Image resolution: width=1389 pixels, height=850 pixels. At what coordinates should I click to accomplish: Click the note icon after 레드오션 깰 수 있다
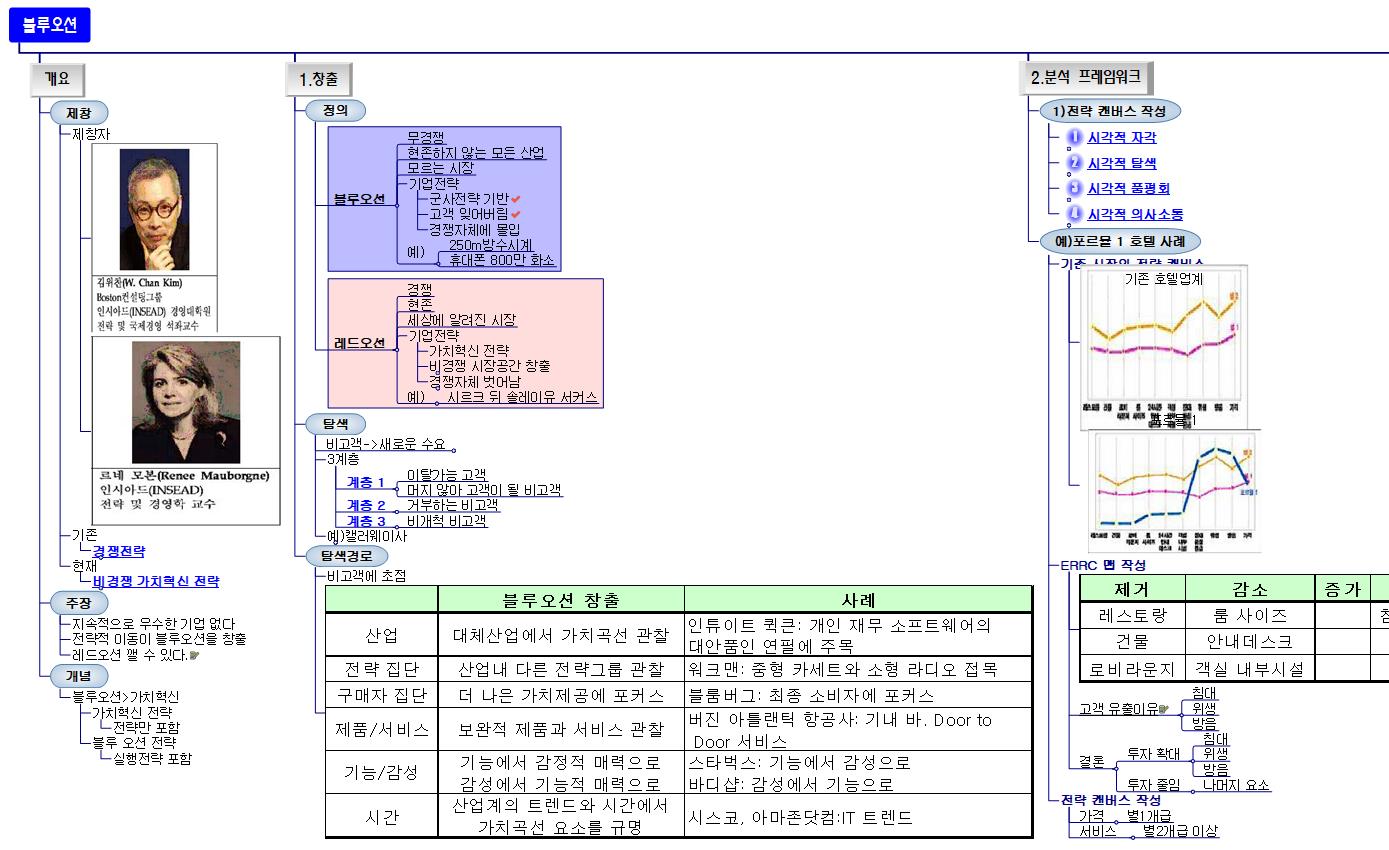(x=195, y=656)
